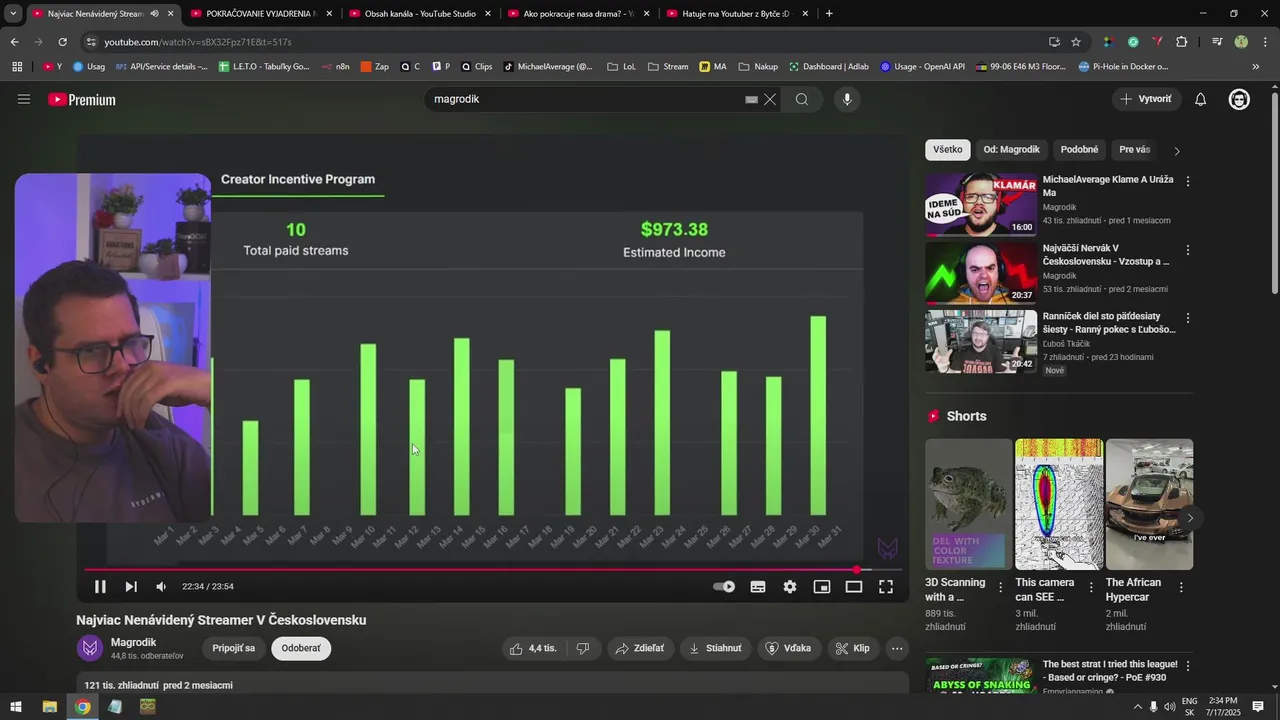Clear the search query with the X icon
This screenshot has height=720, width=1280.
(x=770, y=99)
